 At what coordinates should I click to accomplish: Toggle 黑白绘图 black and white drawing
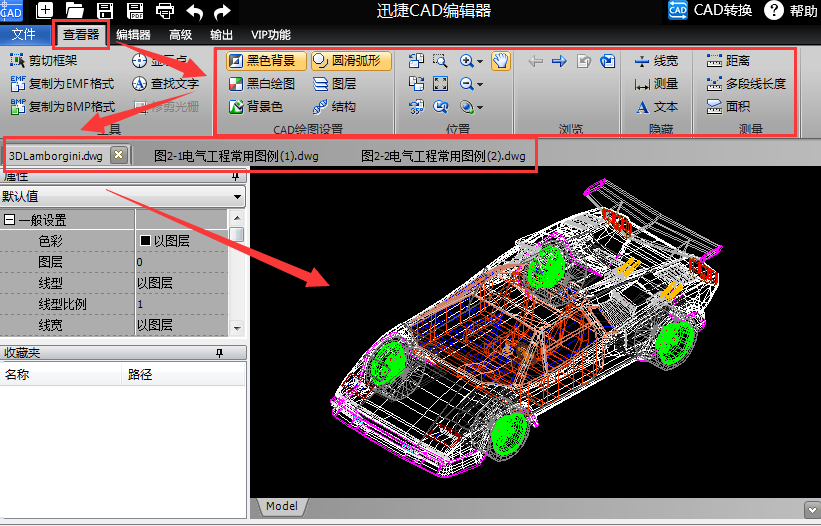tap(262, 84)
